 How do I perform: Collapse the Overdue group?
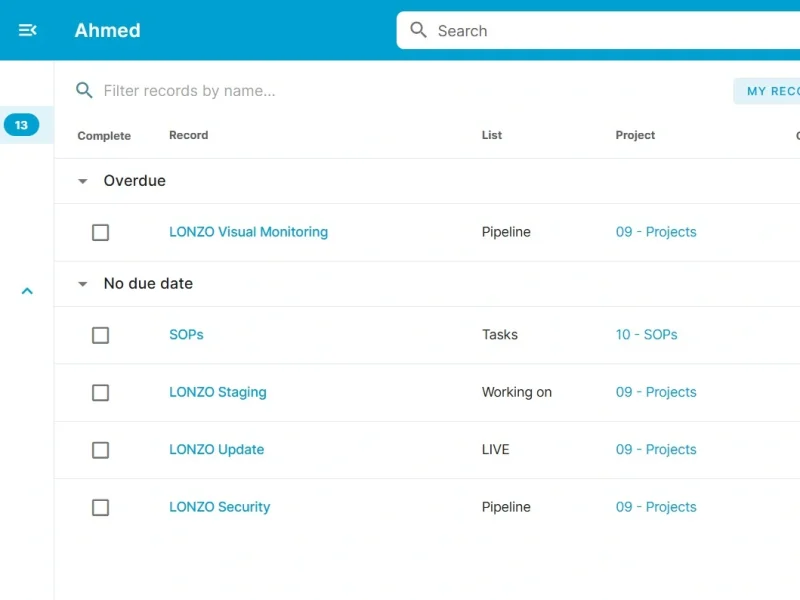[83, 181]
